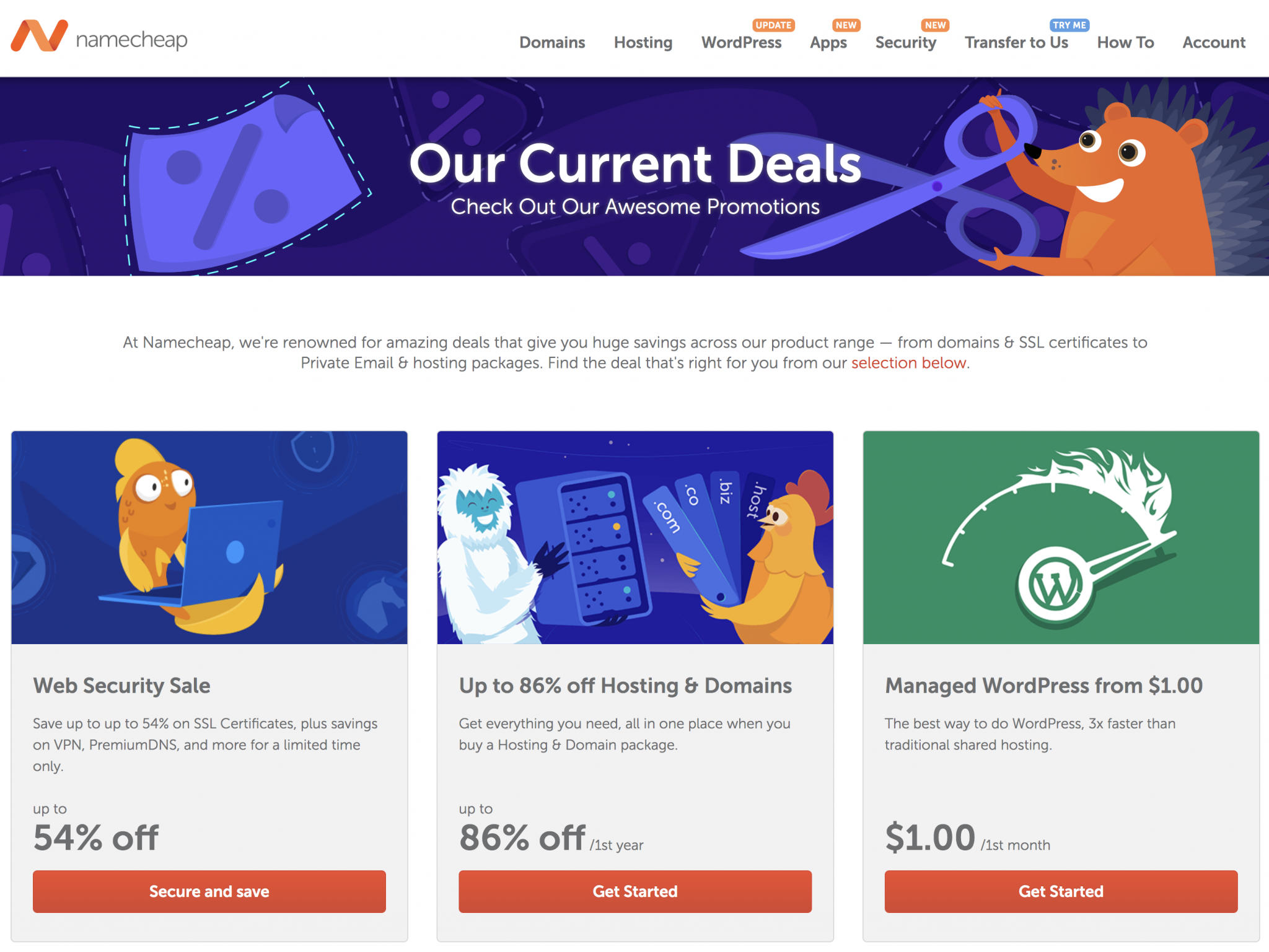
Task: Click the WordPress speedometer logo image
Action: [x=1061, y=537]
